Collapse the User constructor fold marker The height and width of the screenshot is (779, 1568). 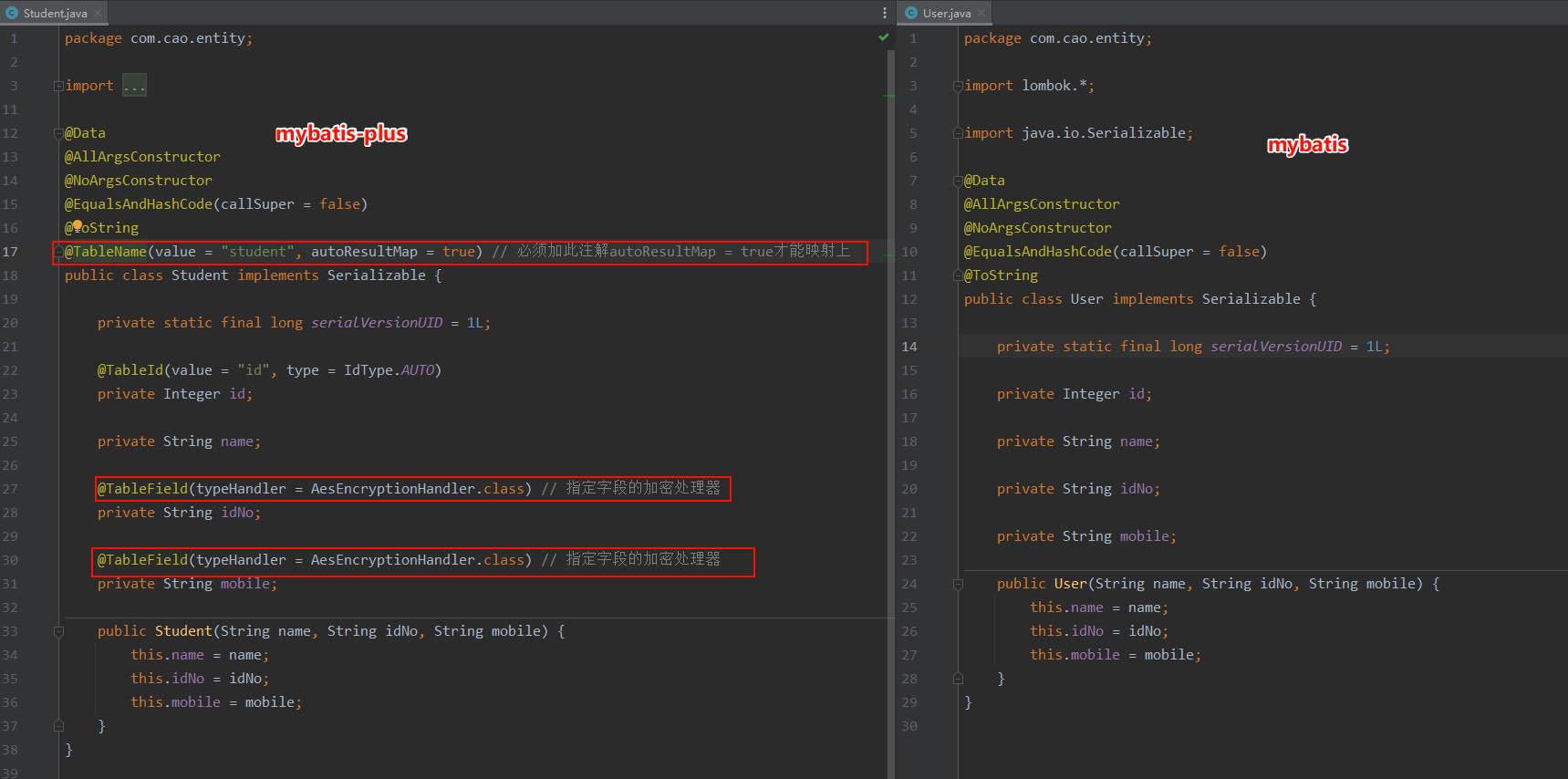958,584
